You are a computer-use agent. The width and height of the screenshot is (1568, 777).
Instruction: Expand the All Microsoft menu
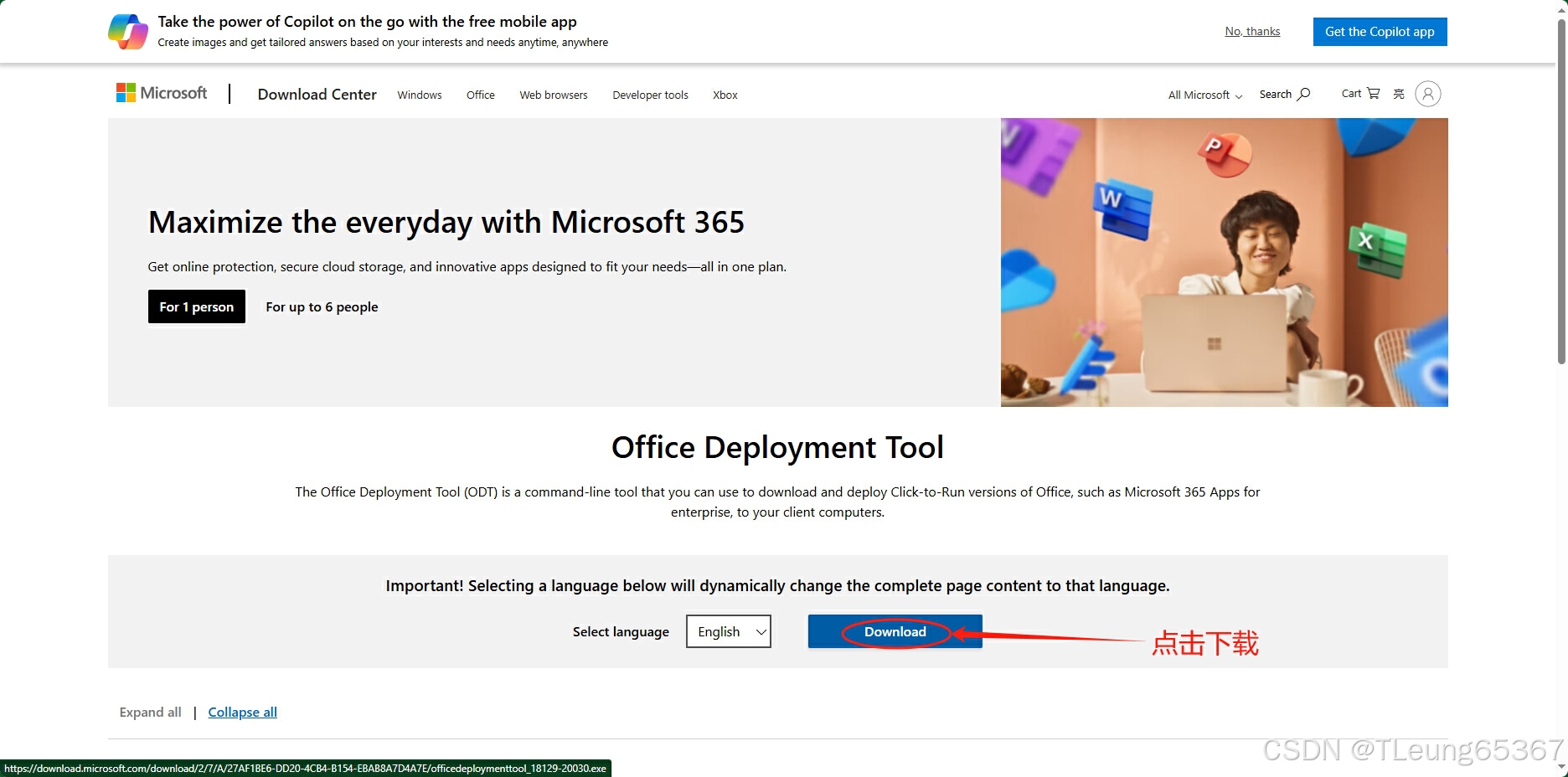(x=1205, y=95)
